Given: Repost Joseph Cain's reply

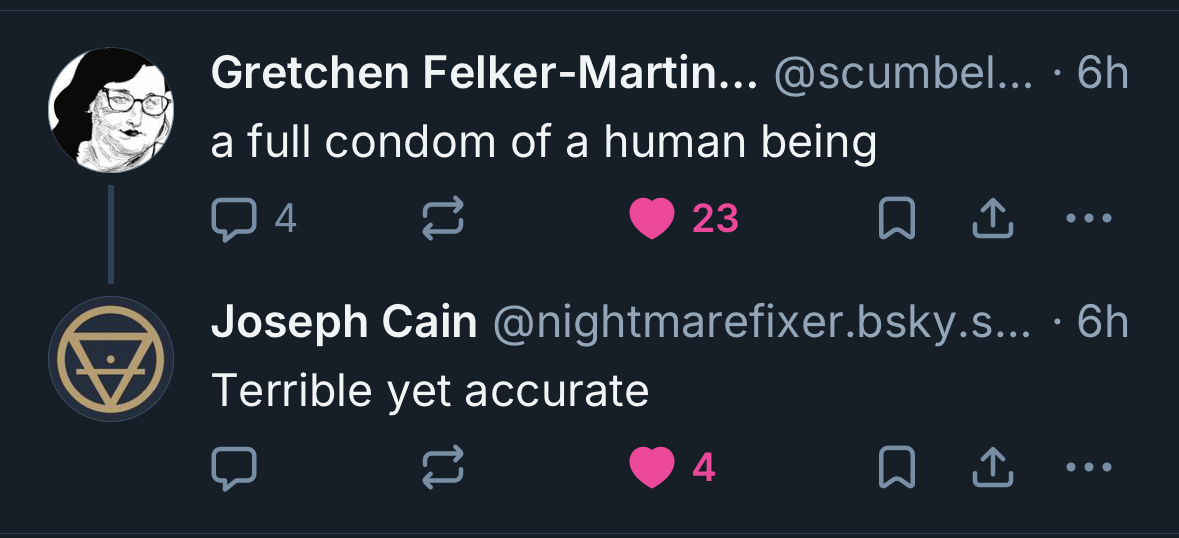Looking at the screenshot, I should point(443,467).
